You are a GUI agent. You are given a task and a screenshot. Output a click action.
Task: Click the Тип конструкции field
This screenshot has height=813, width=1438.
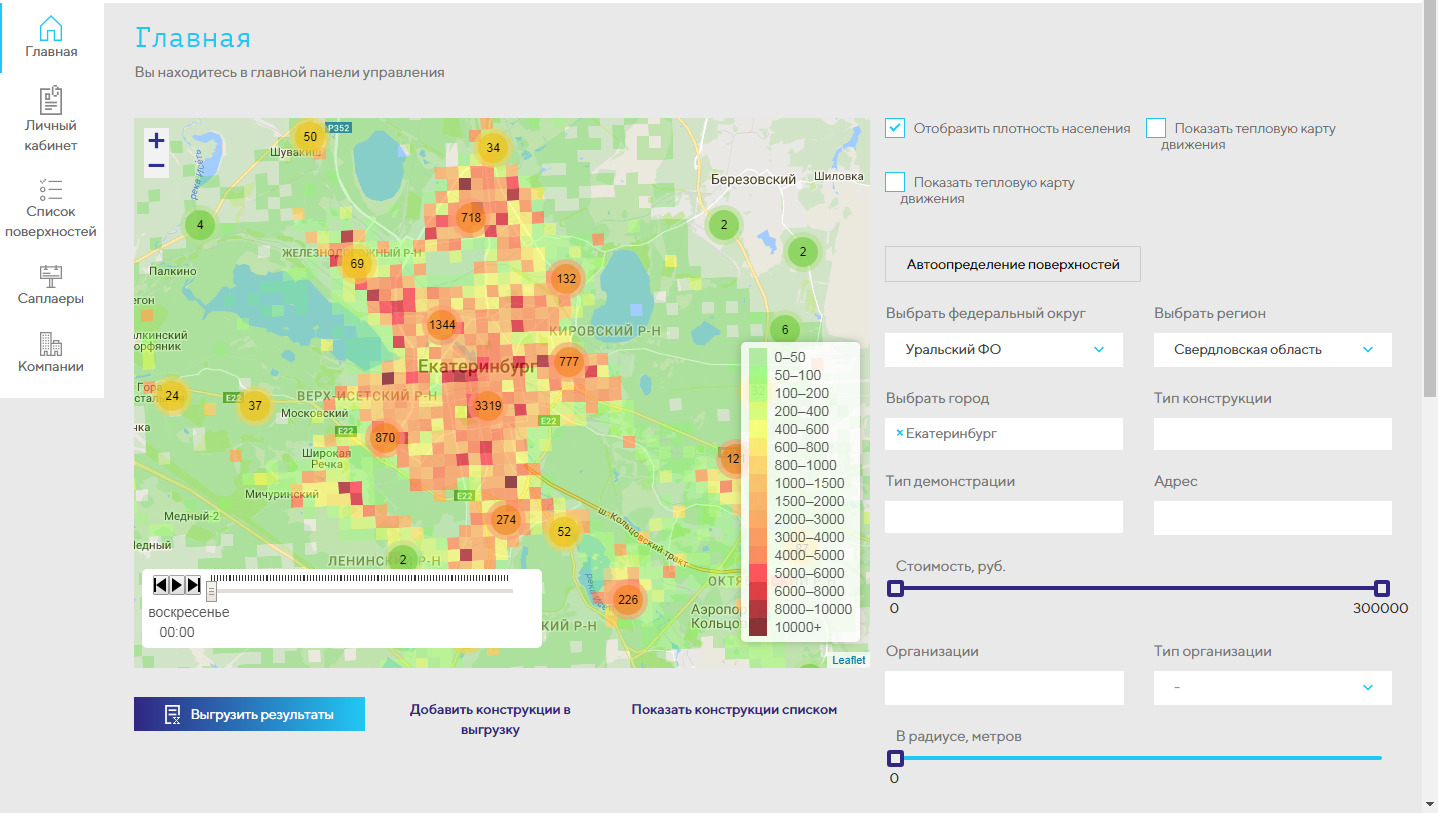(x=1273, y=434)
